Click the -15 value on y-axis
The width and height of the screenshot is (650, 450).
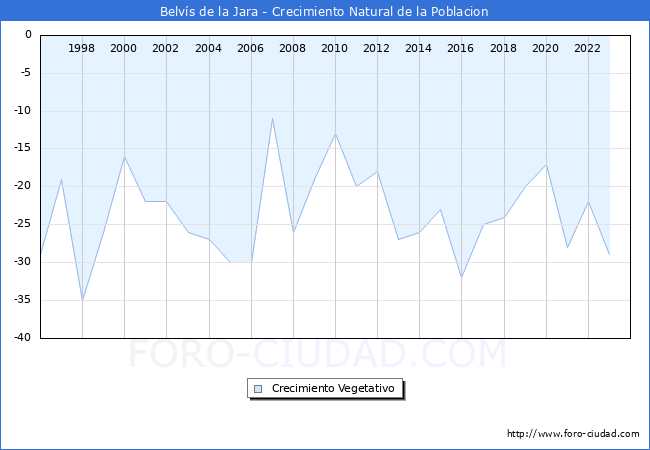22,148
